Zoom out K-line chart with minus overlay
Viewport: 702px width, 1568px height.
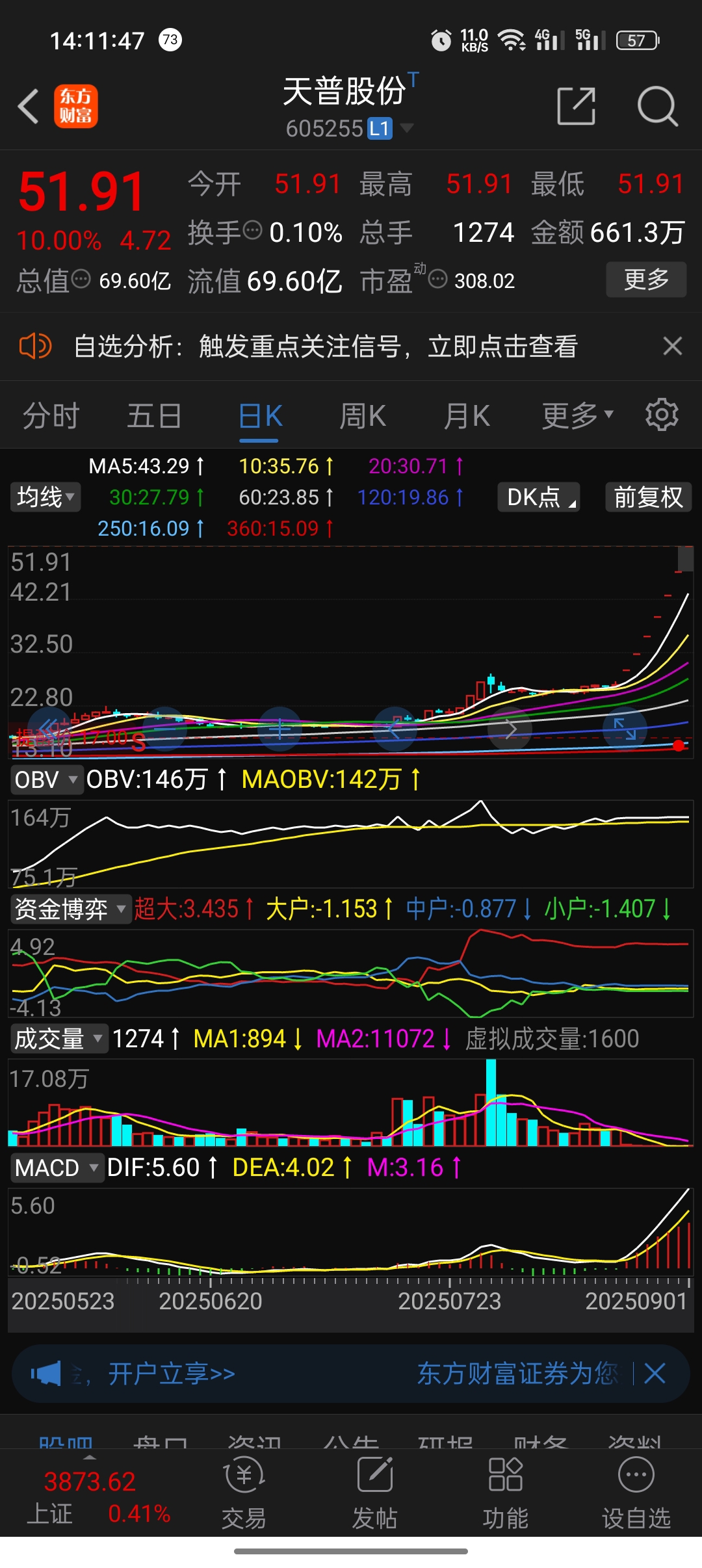(164, 729)
